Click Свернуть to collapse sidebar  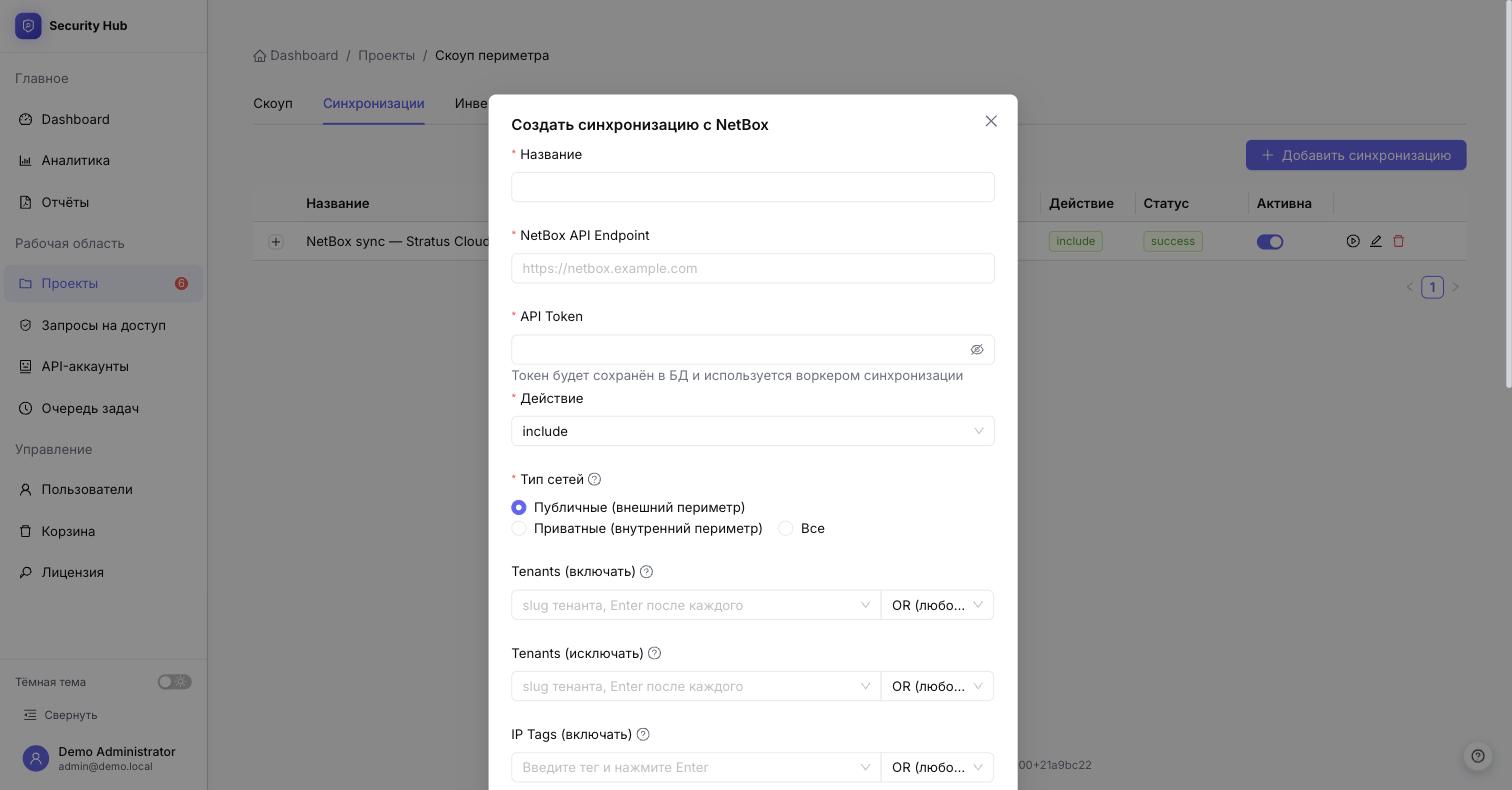click(x=61, y=715)
